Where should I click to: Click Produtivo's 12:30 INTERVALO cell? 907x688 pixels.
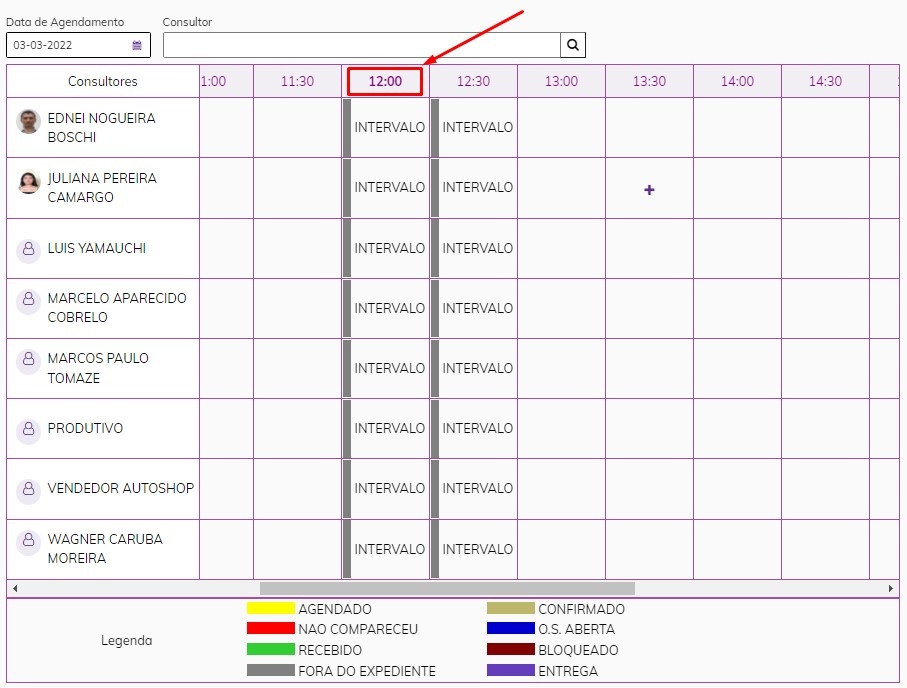coord(474,428)
